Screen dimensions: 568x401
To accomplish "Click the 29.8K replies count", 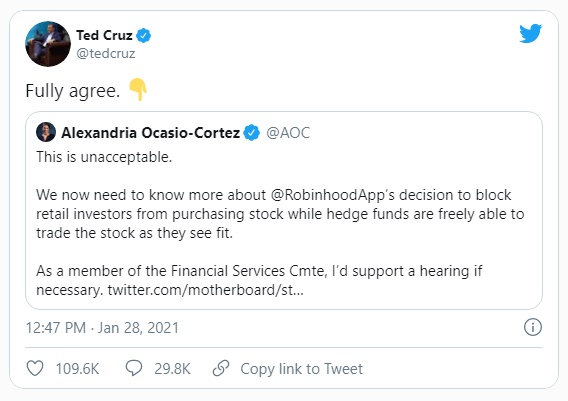I will 172,369.
